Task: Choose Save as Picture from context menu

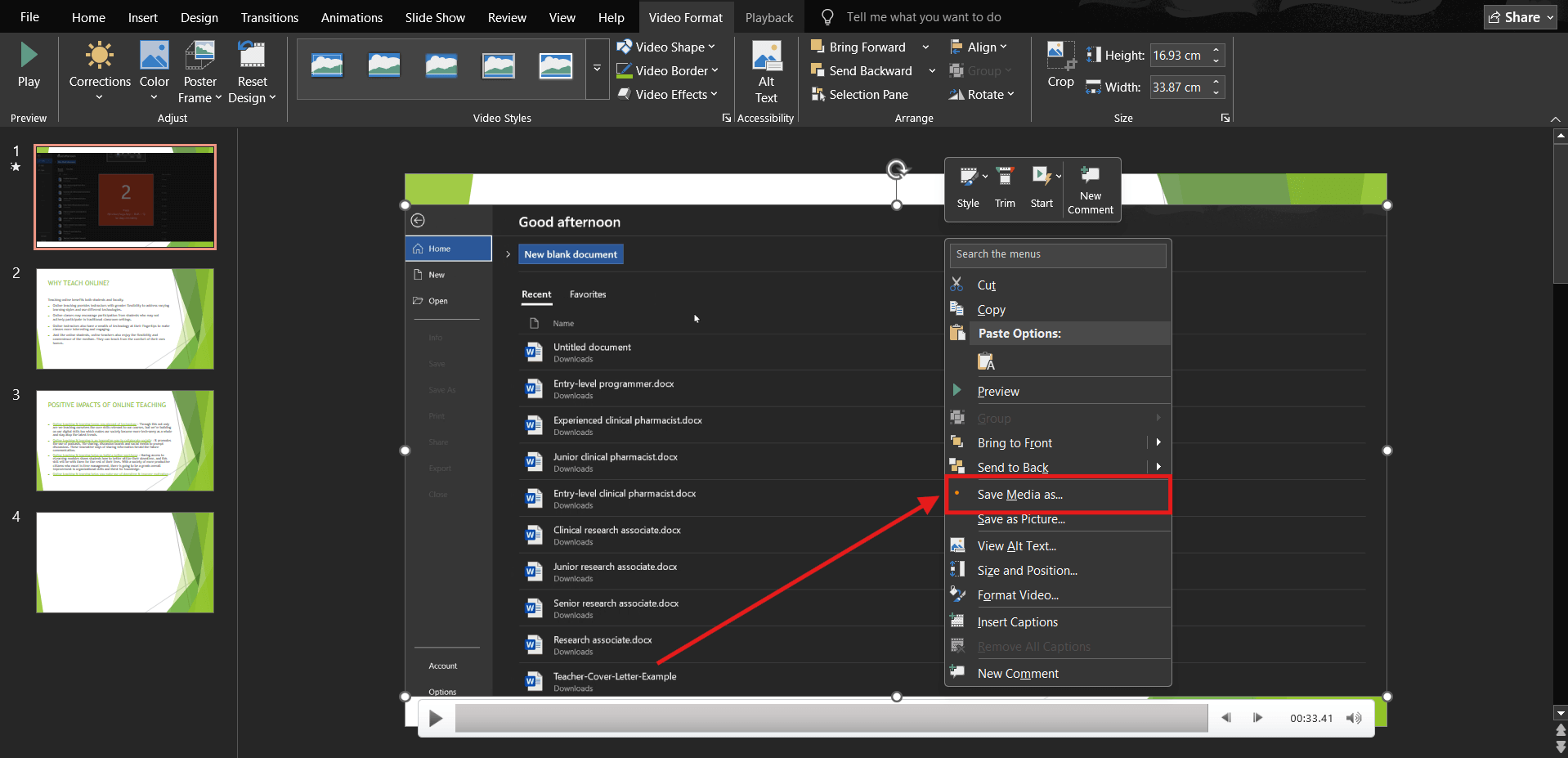Action: coord(1021,519)
